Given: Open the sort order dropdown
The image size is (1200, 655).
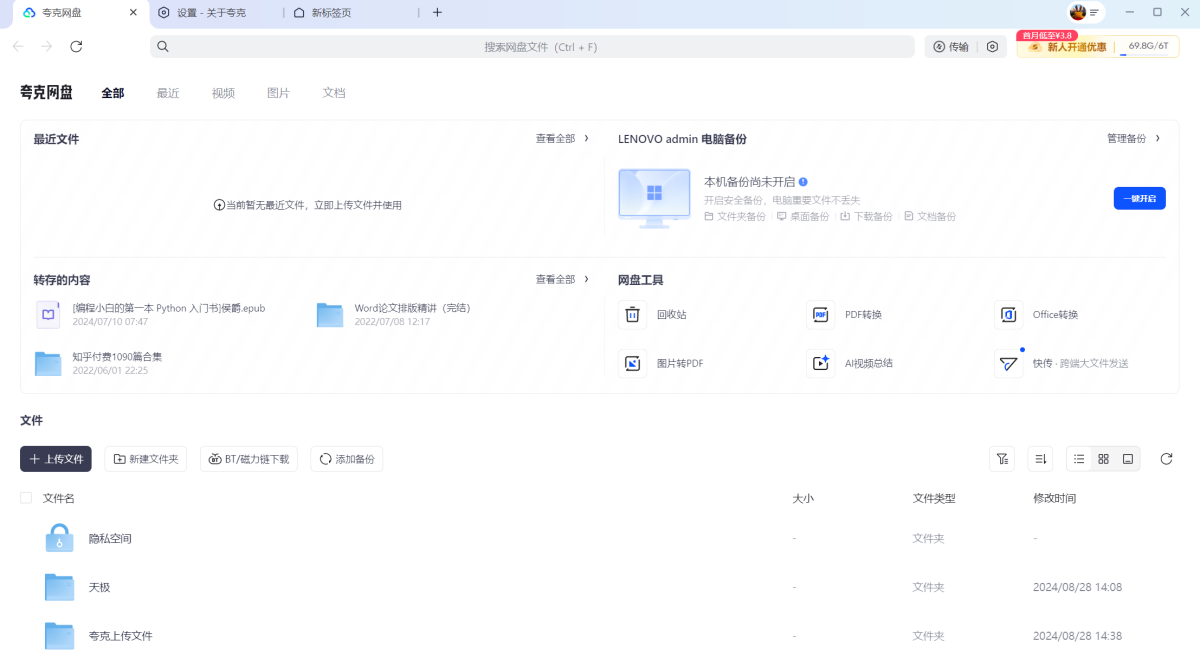Looking at the screenshot, I should [1040, 459].
